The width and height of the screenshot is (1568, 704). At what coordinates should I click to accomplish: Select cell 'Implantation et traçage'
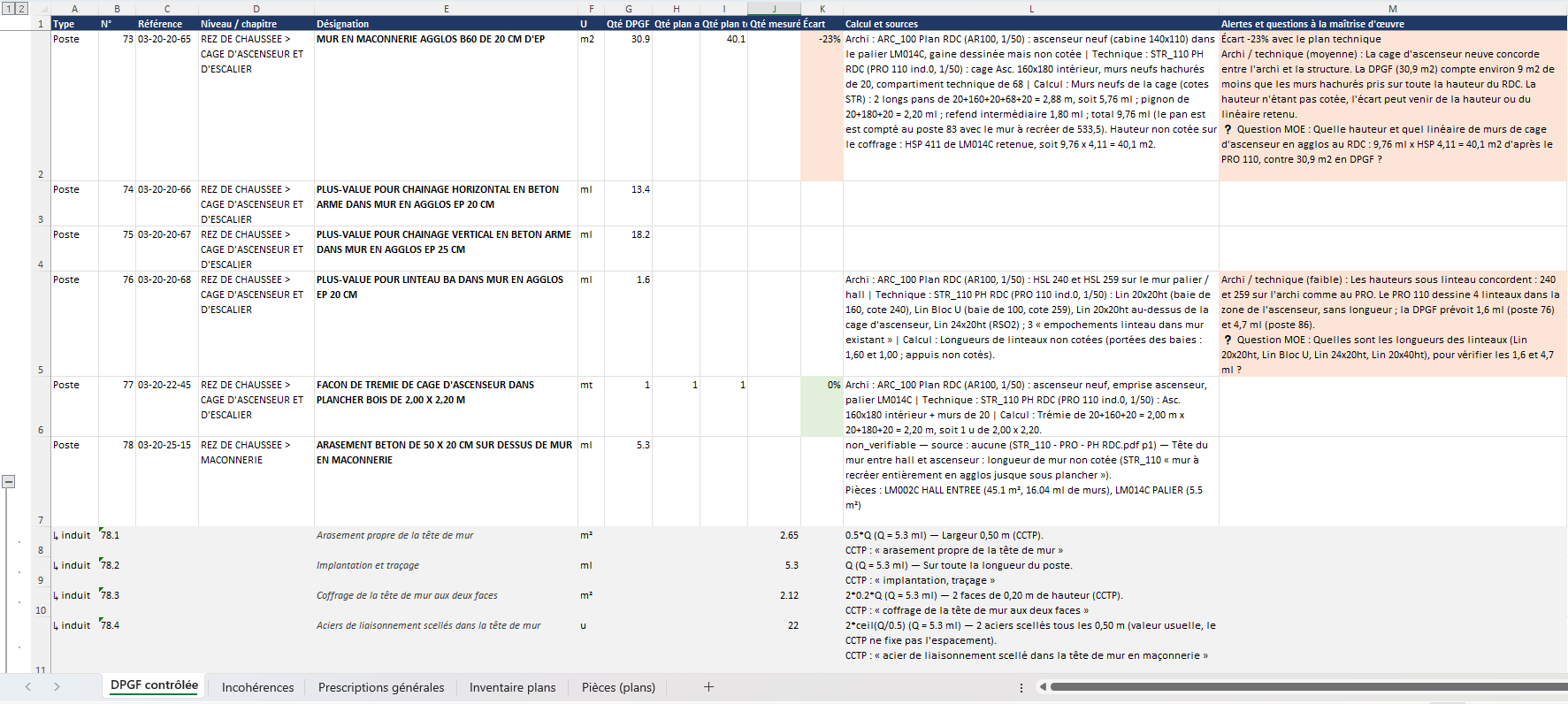tap(446, 572)
